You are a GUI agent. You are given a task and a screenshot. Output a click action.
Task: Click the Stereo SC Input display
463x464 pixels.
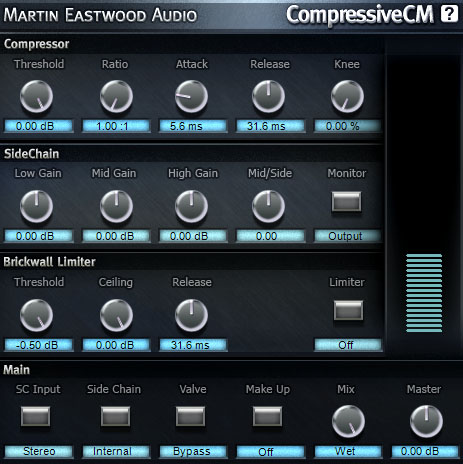(x=38, y=452)
